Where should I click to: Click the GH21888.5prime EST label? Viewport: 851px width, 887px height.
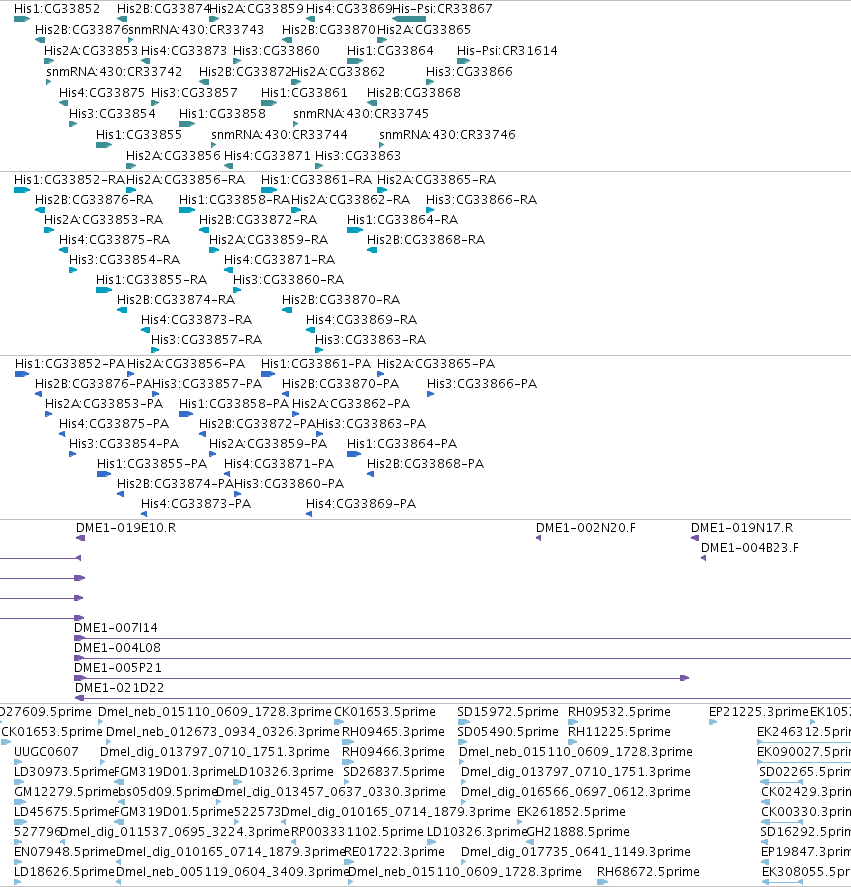[x=578, y=832]
